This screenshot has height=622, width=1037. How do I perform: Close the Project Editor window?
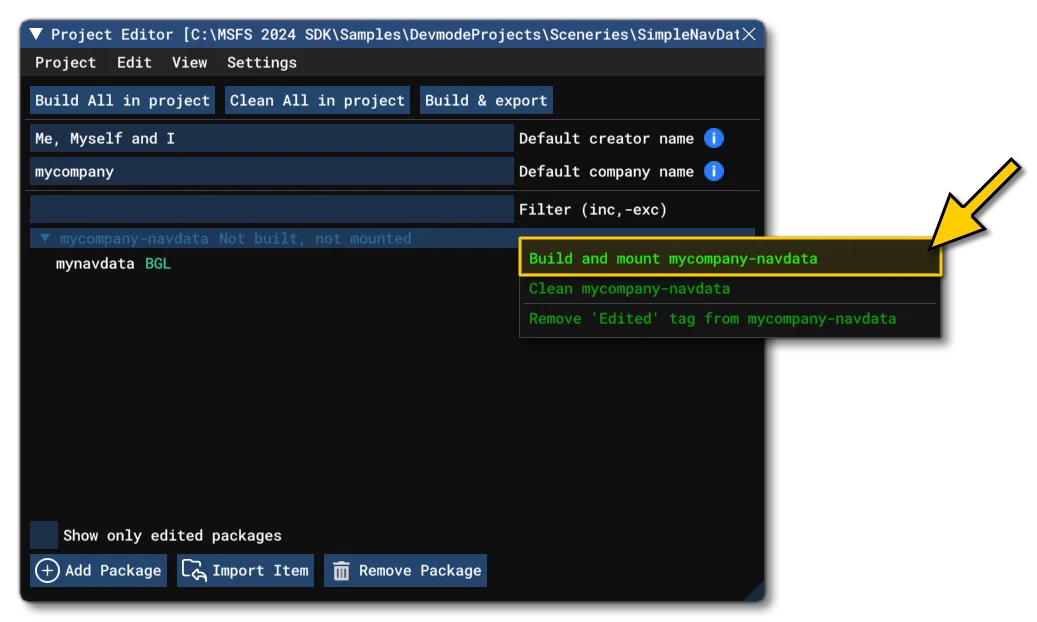pyautogui.click(x=749, y=34)
